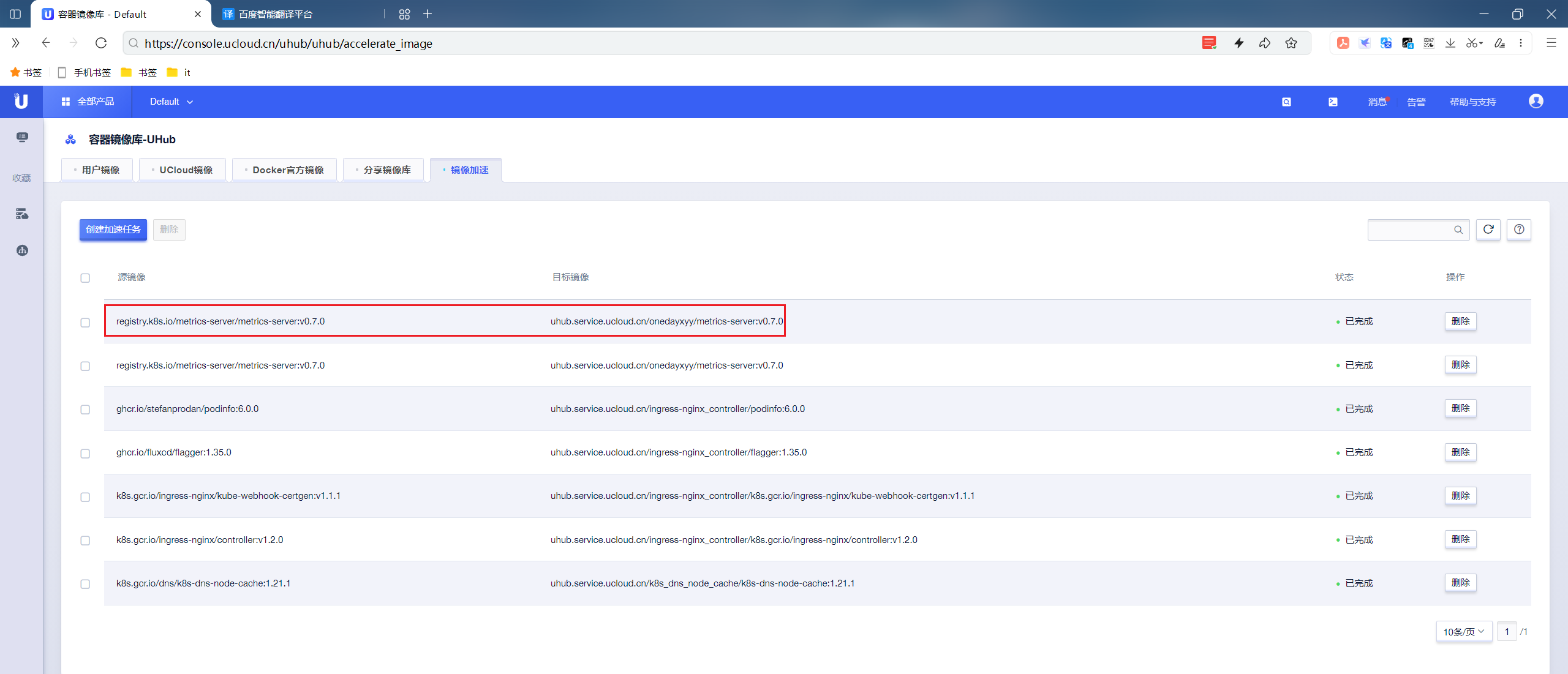Open the 全部产品 grid menu
The height and width of the screenshot is (674, 1568).
click(88, 102)
